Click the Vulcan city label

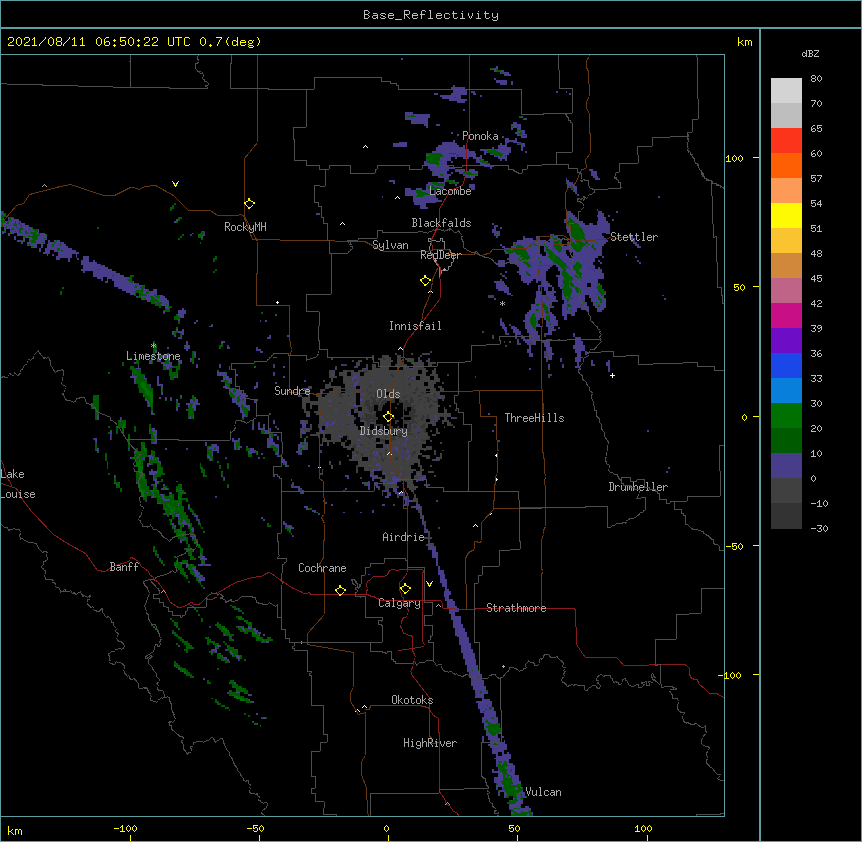tap(543, 792)
